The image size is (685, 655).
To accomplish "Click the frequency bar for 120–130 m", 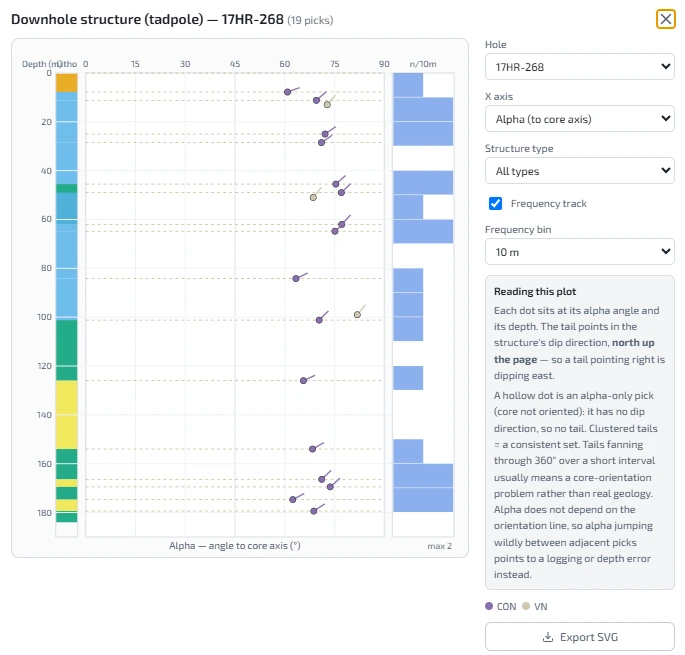I will 408,378.
